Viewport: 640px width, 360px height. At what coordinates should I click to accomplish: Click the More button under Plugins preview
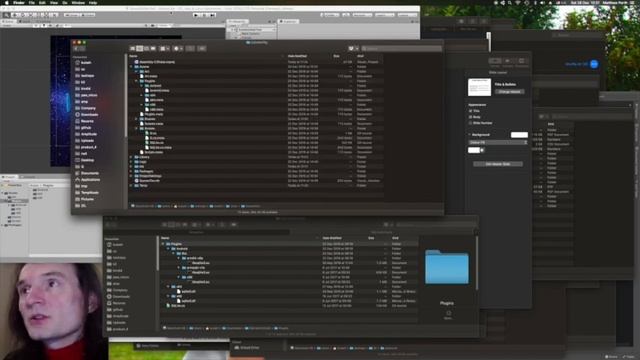point(448,314)
